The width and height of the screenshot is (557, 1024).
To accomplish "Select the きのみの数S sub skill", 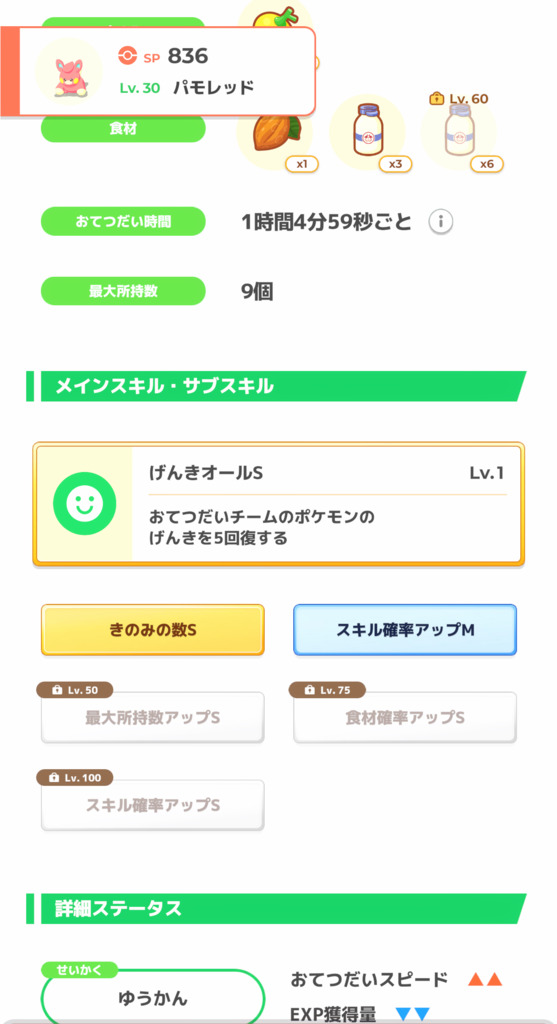I will pyautogui.click(x=153, y=630).
